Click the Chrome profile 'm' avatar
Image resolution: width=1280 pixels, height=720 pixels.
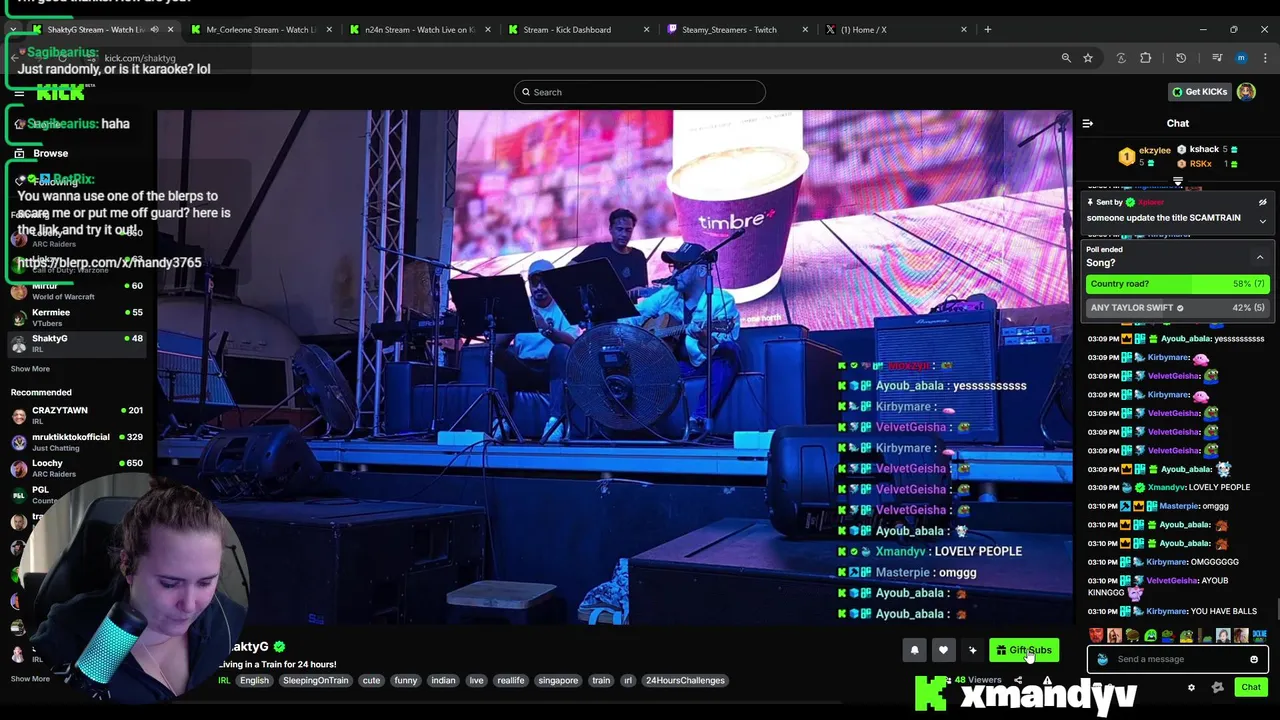tap(1241, 58)
